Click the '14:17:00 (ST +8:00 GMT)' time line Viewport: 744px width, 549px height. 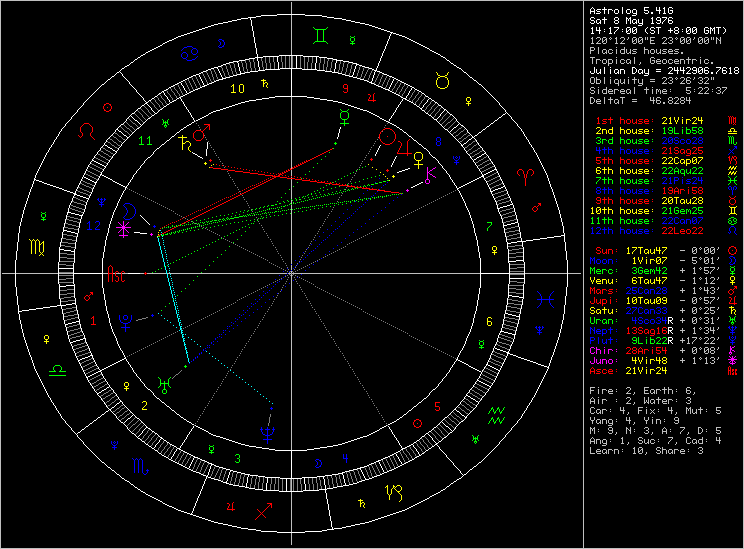658,30
